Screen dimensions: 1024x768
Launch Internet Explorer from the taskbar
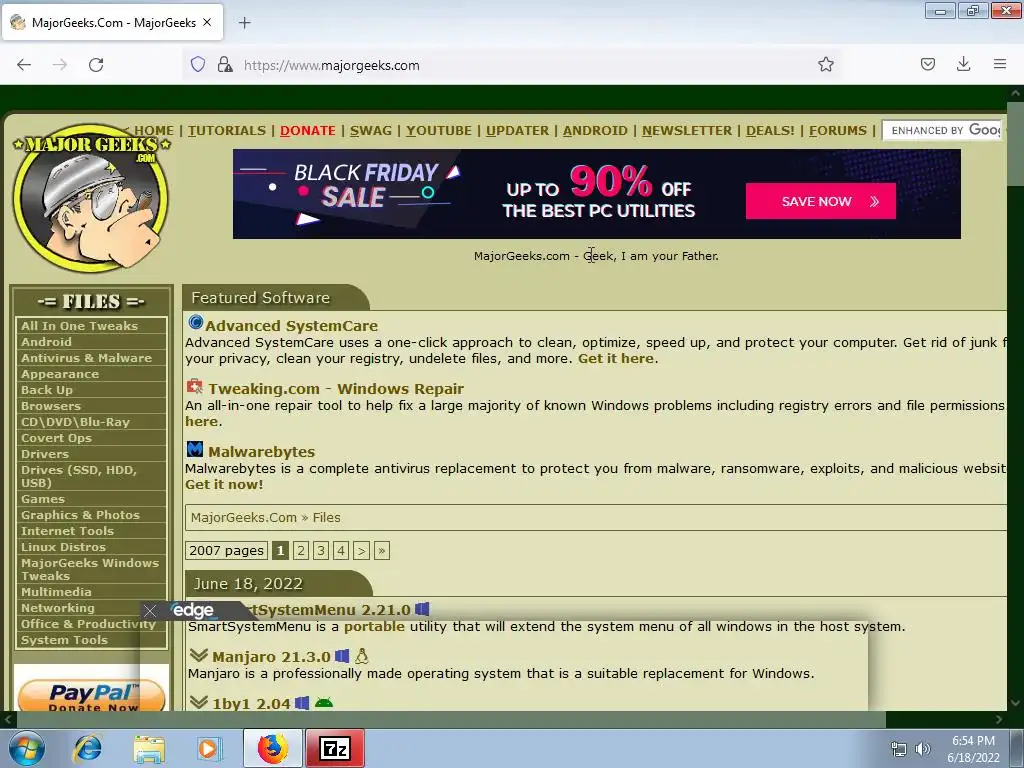[88, 748]
